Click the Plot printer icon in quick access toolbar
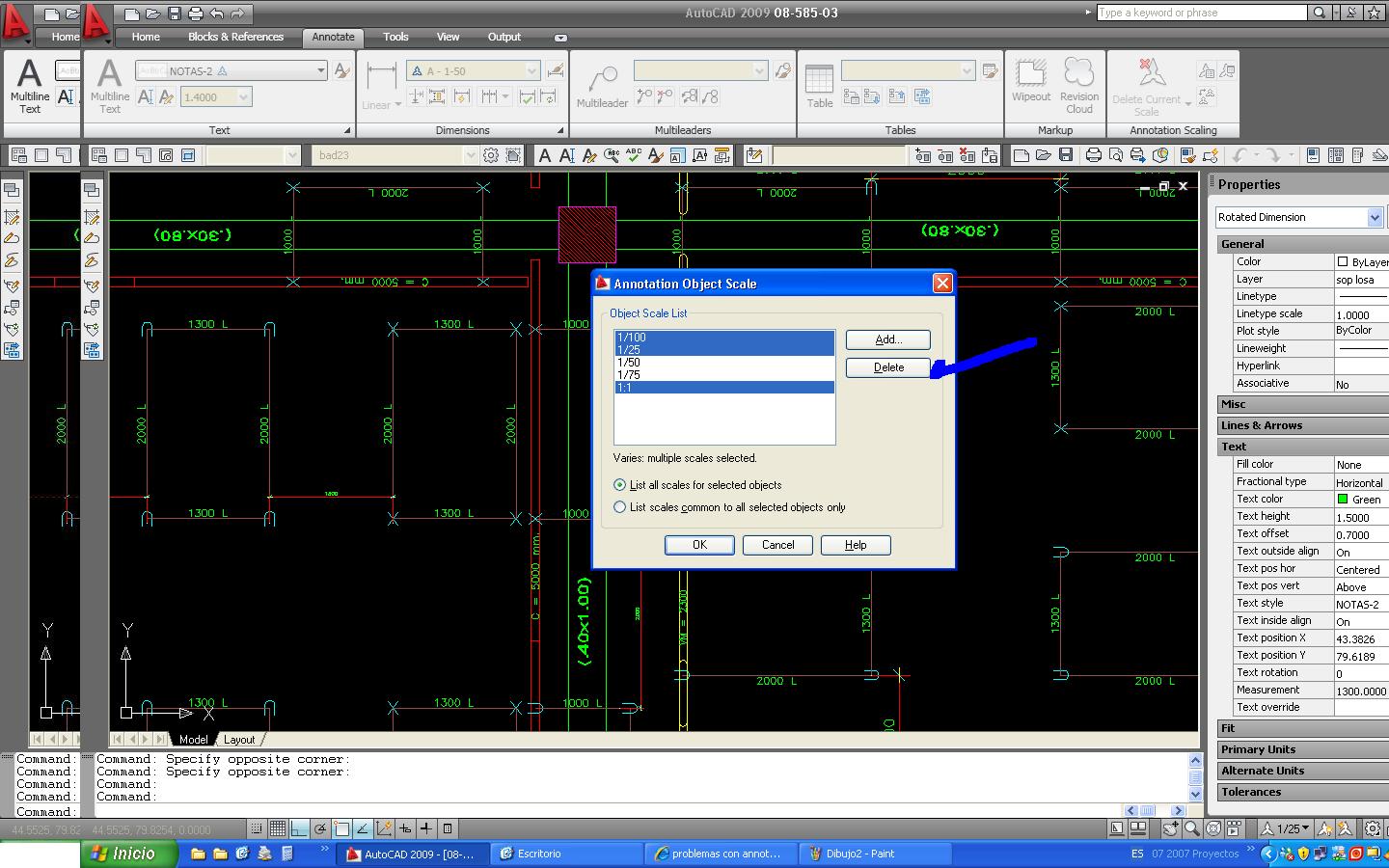This screenshot has width=1389, height=868. [196, 14]
